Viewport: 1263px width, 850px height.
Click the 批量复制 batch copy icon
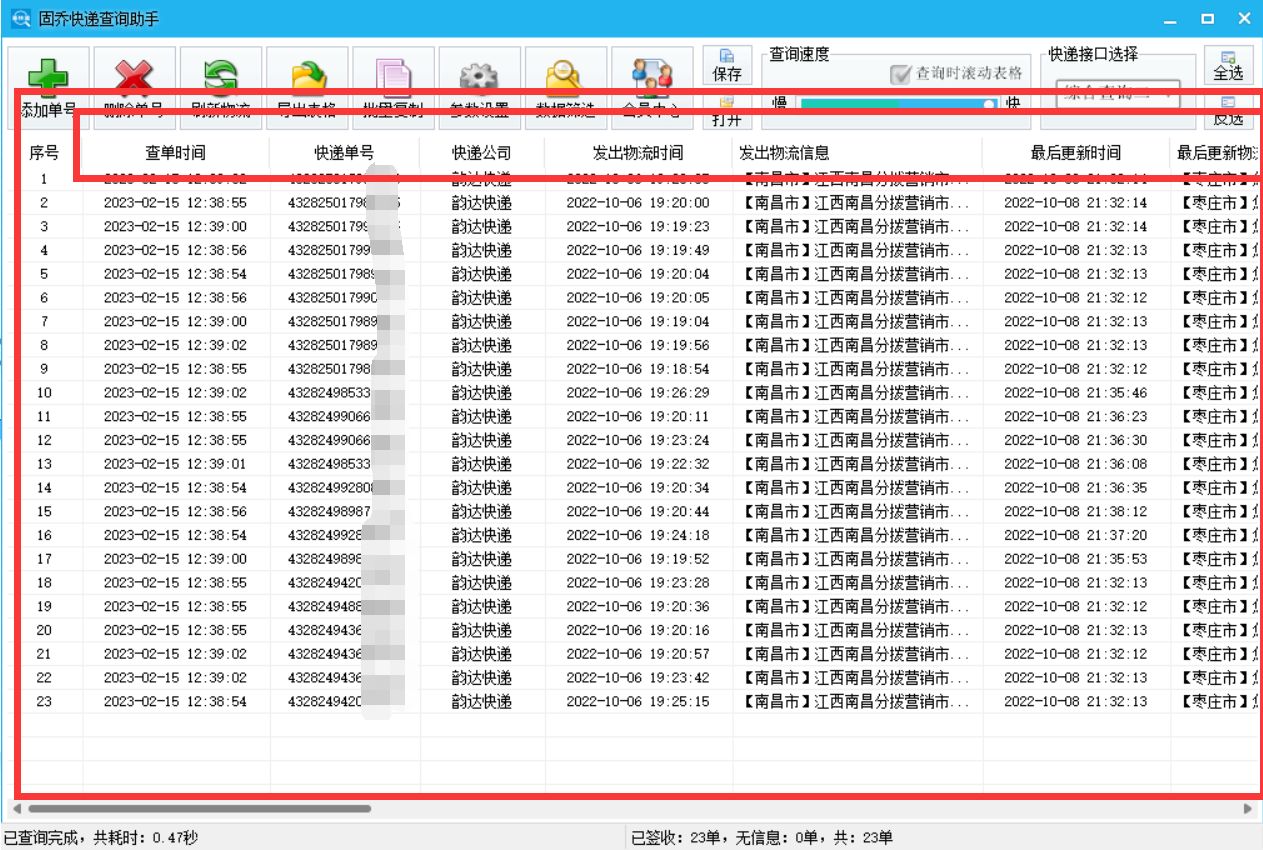[392, 77]
